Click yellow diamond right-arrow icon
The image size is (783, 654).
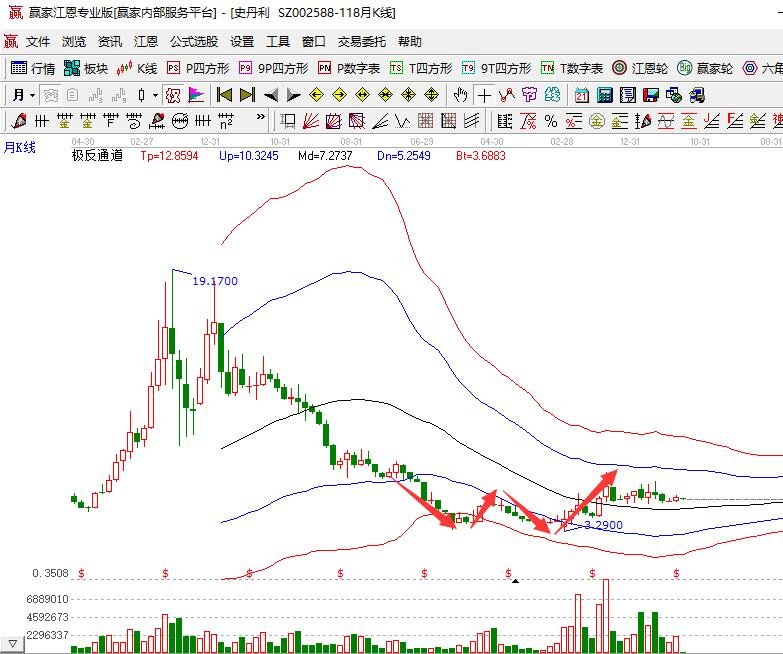[x=340, y=95]
